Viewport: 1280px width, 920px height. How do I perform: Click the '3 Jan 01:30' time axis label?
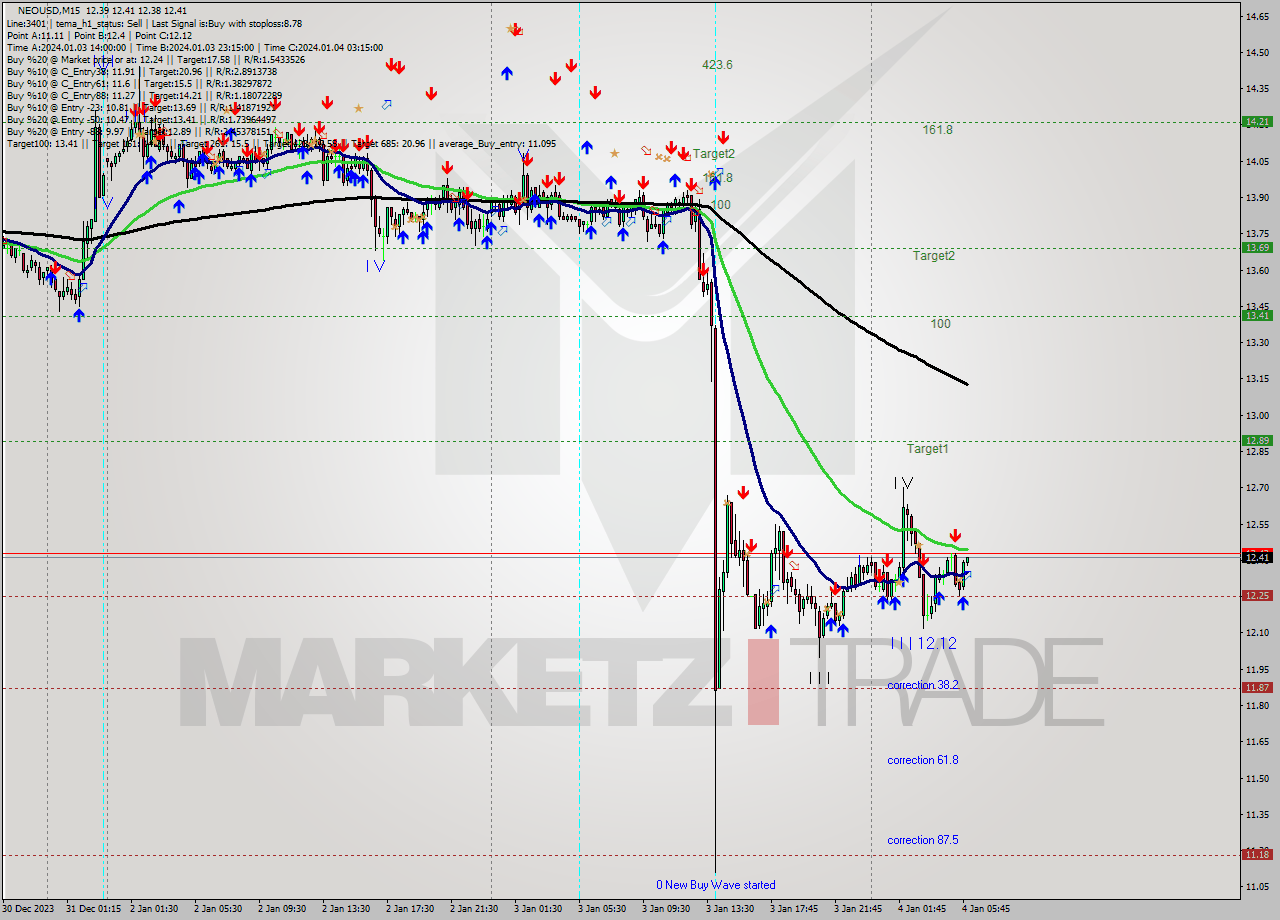coord(537,909)
